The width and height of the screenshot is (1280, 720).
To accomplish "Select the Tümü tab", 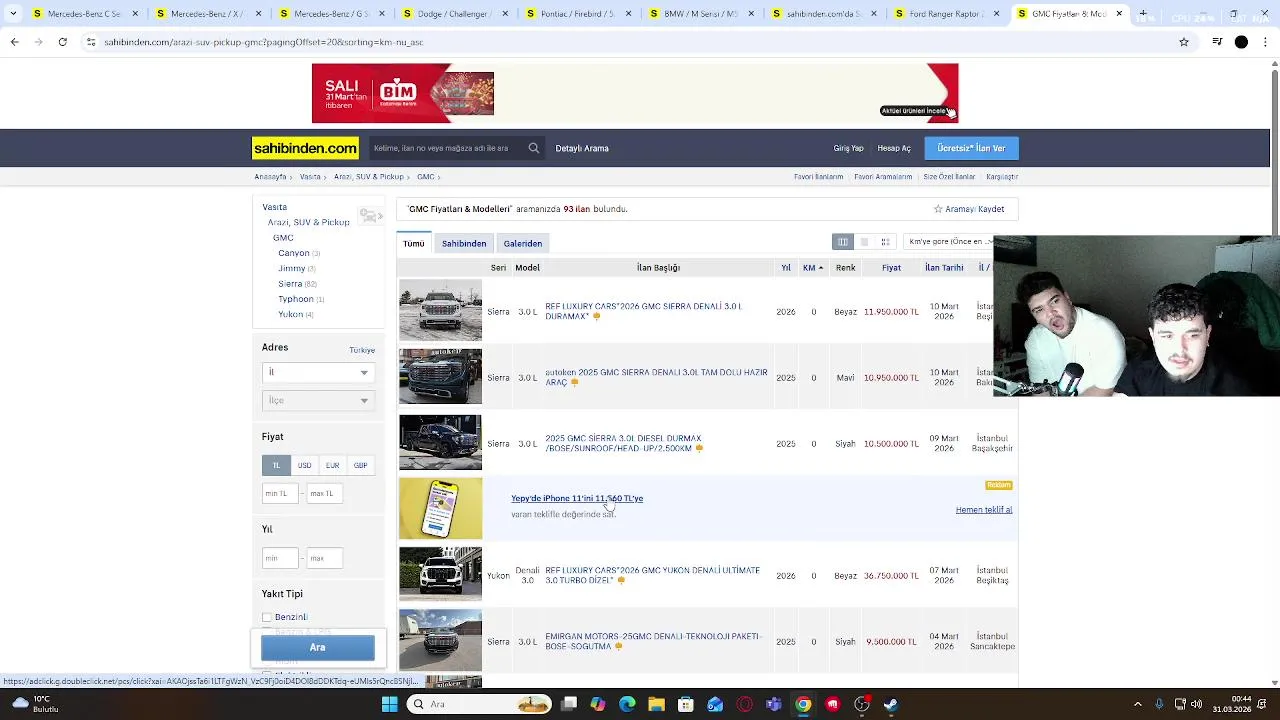I will point(414,243).
